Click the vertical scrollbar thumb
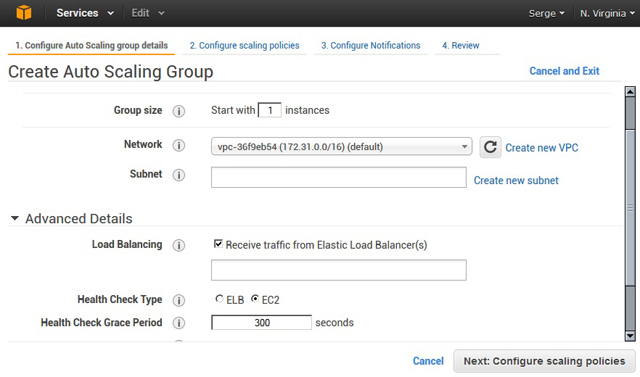 (630, 208)
